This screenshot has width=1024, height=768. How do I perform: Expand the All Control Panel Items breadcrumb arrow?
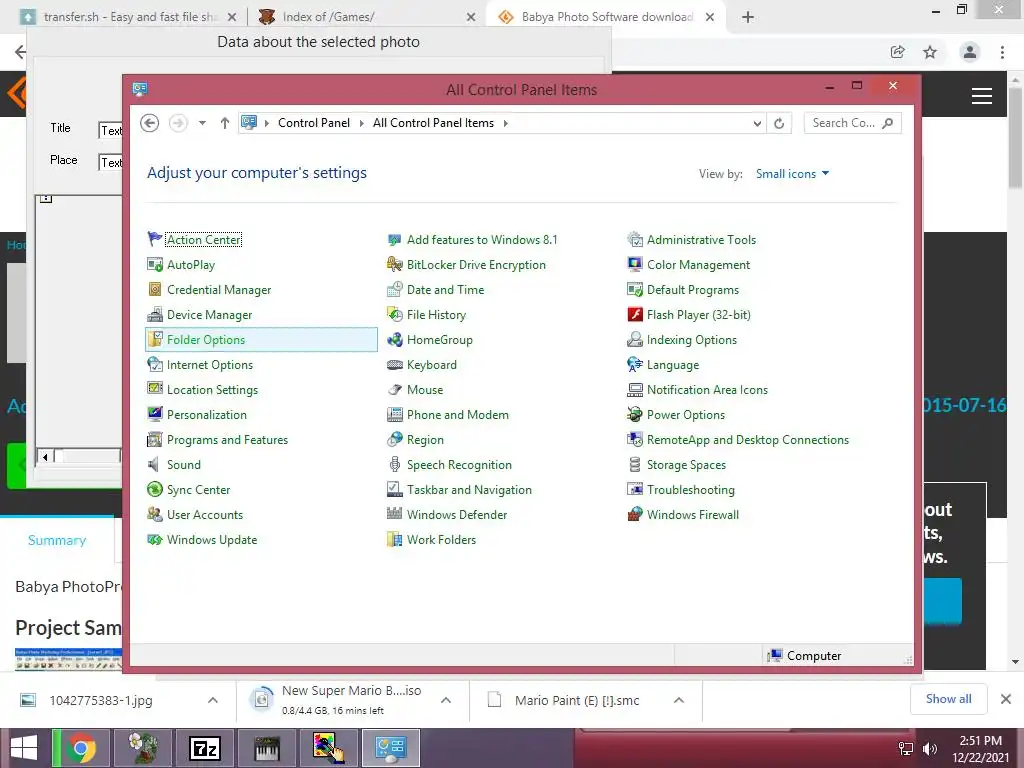click(x=505, y=123)
